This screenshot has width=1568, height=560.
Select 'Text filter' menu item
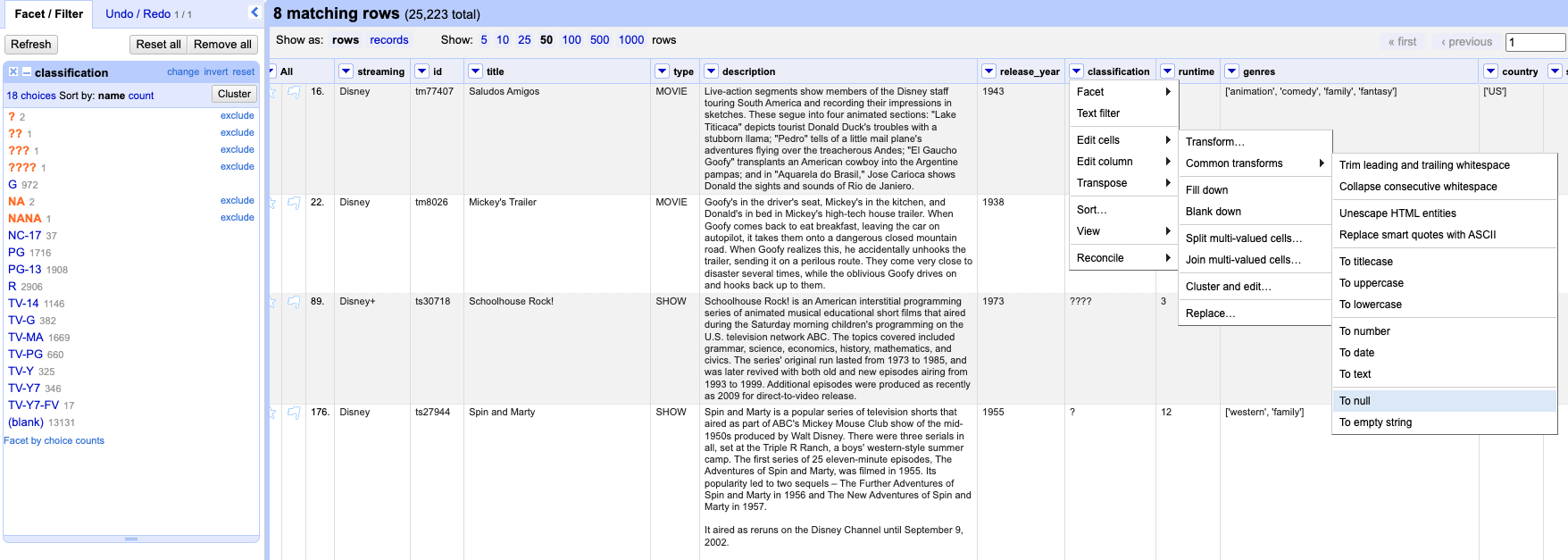coord(1124,113)
